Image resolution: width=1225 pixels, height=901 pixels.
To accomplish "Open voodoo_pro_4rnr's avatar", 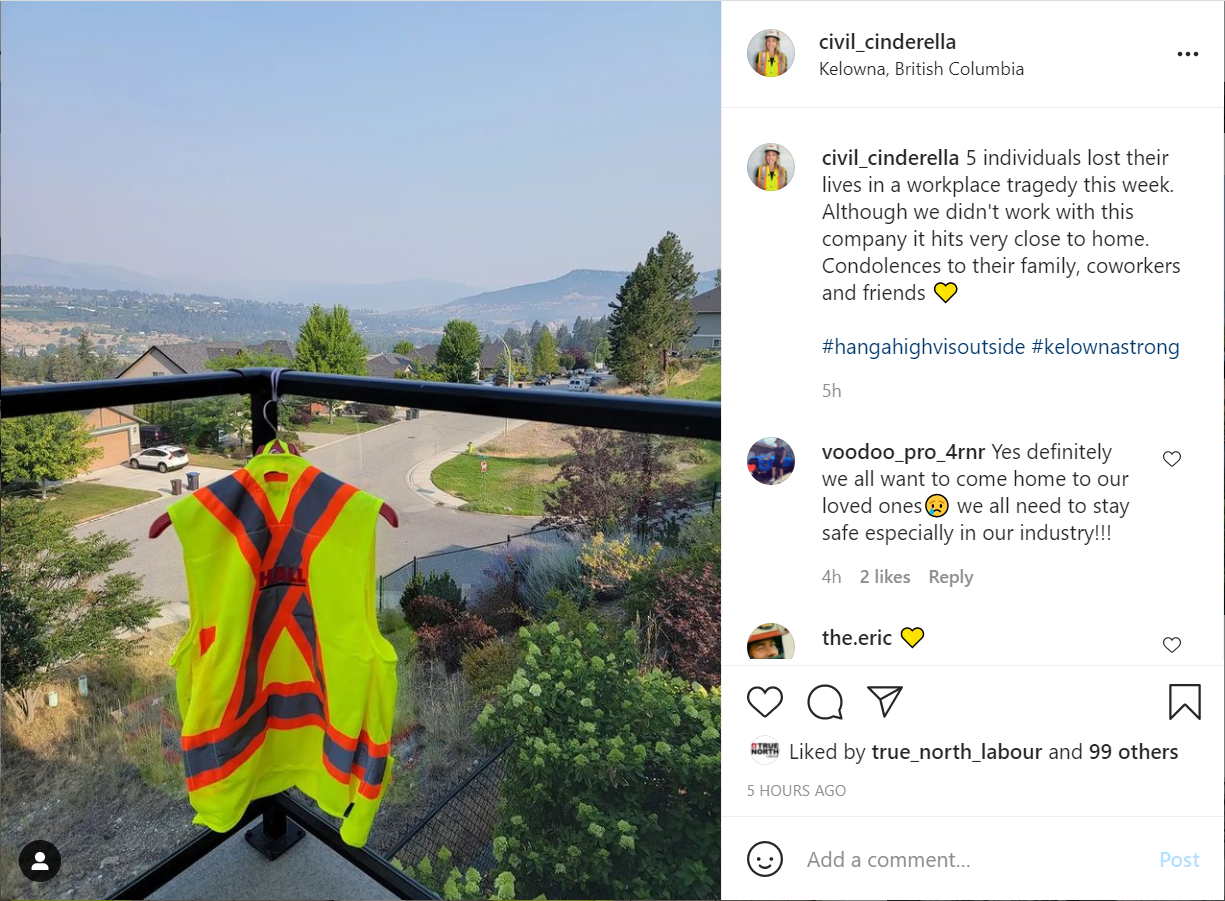I will coord(771,461).
